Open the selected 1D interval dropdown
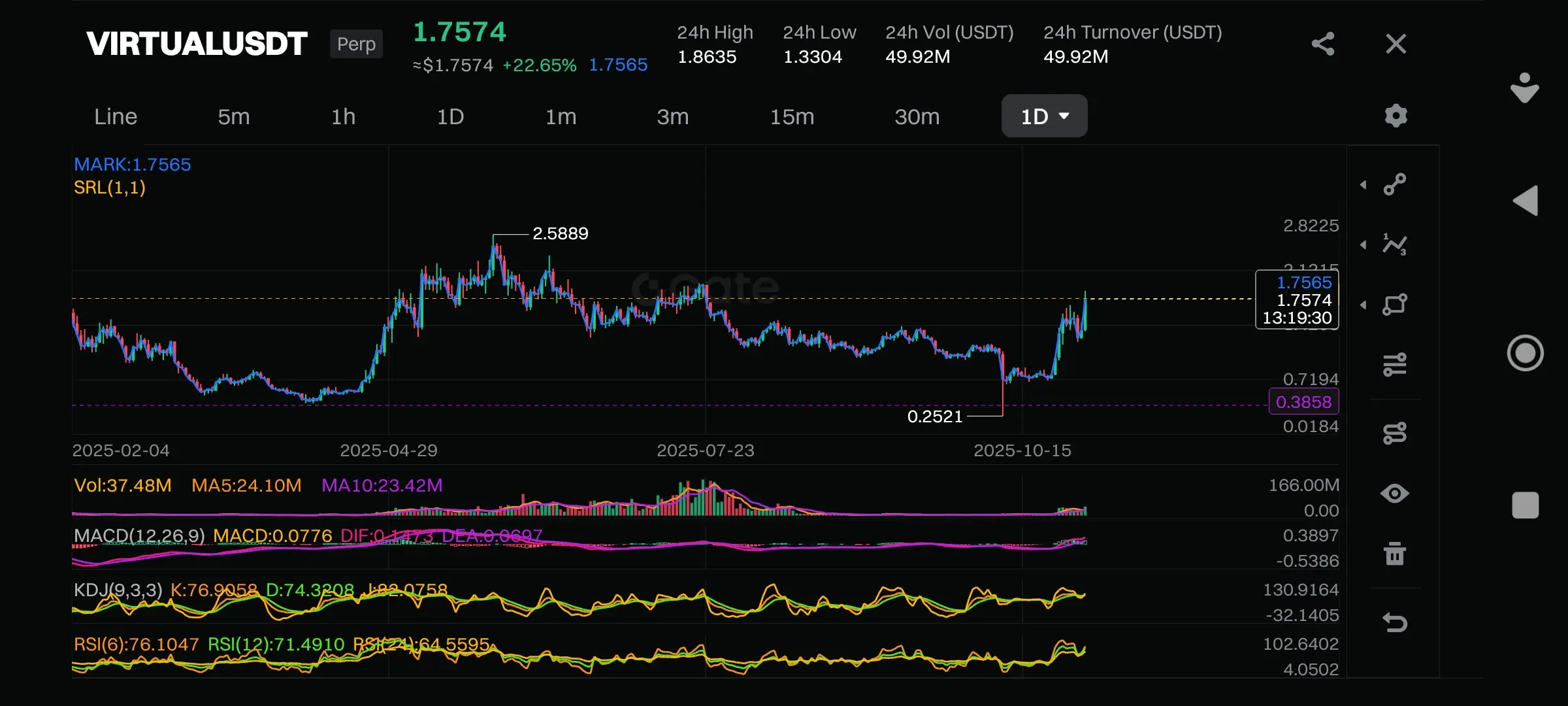Image resolution: width=1568 pixels, height=706 pixels. [x=1044, y=116]
